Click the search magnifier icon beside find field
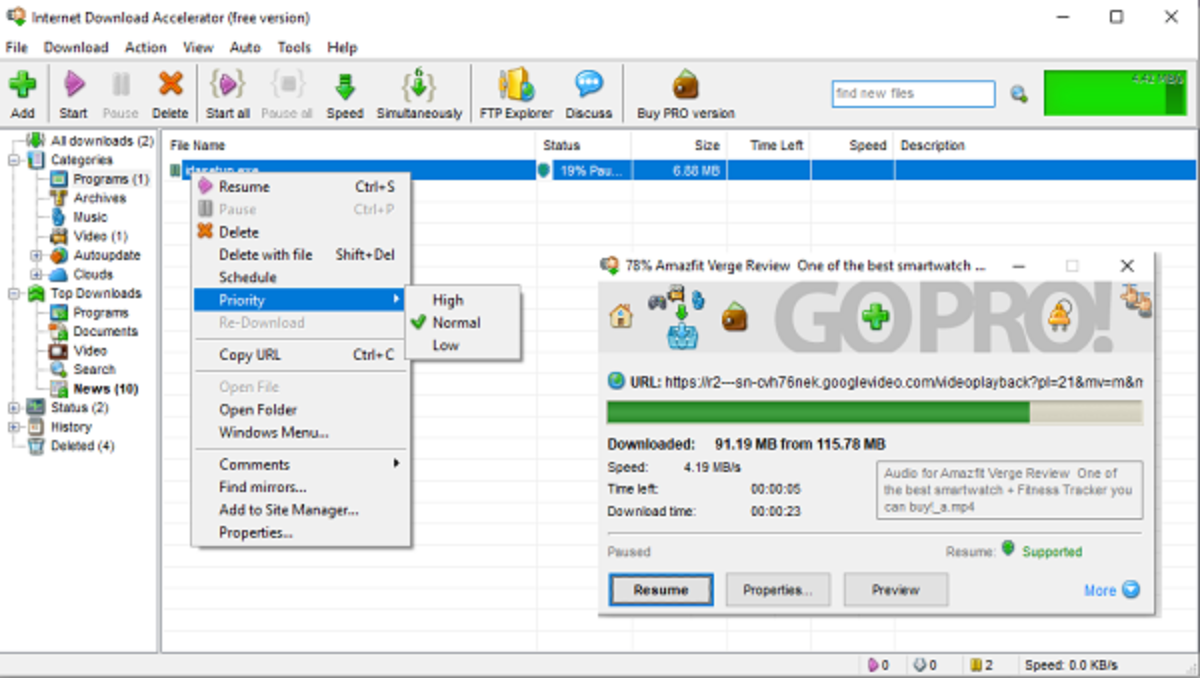1200x678 pixels. click(1018, 94)
